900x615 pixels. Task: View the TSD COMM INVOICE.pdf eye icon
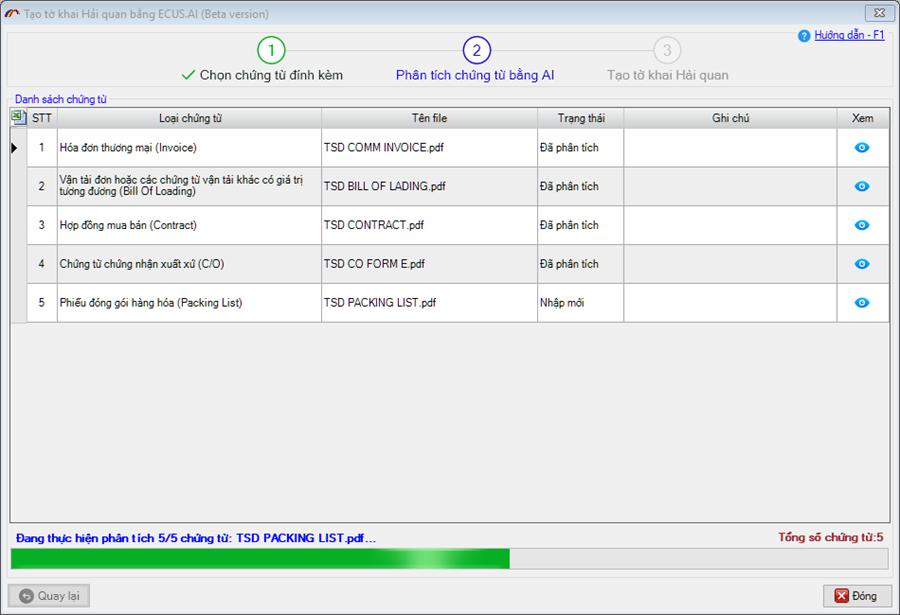[x=862, y=147]
